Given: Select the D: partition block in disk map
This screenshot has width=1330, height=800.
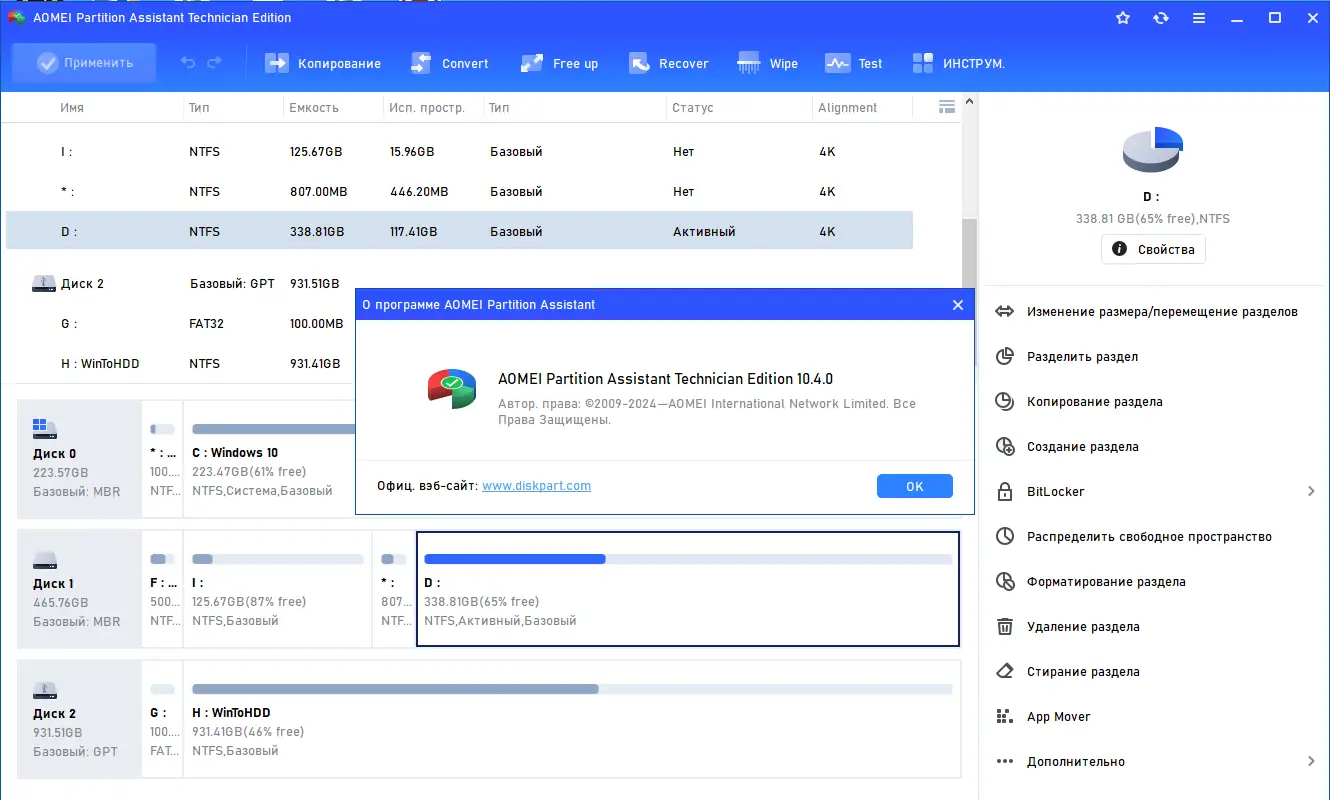Looking at the screenshot, I should point(688,589).
